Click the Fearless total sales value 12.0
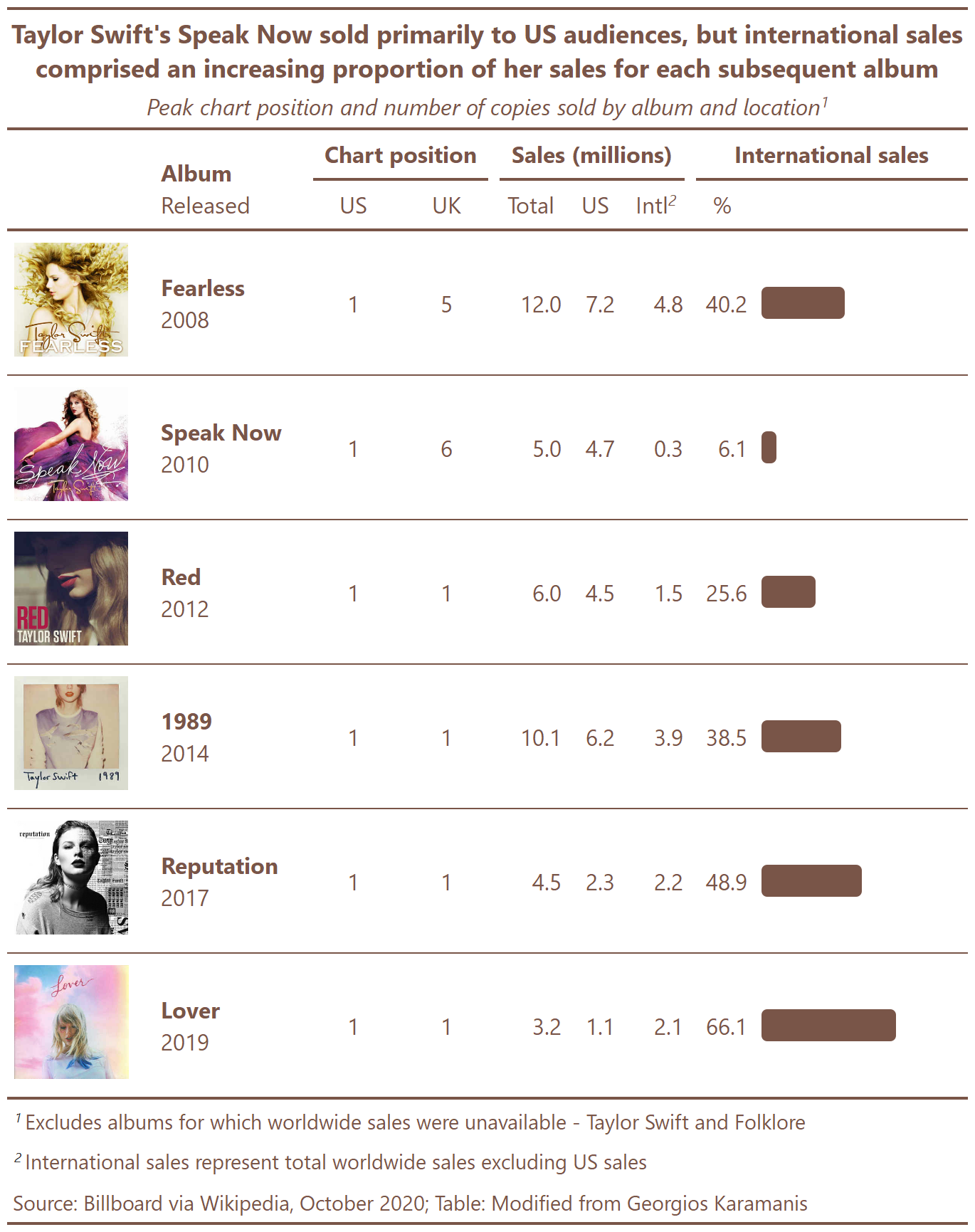Viewport: 975px width, 1232px height. [x=541, y=305]
